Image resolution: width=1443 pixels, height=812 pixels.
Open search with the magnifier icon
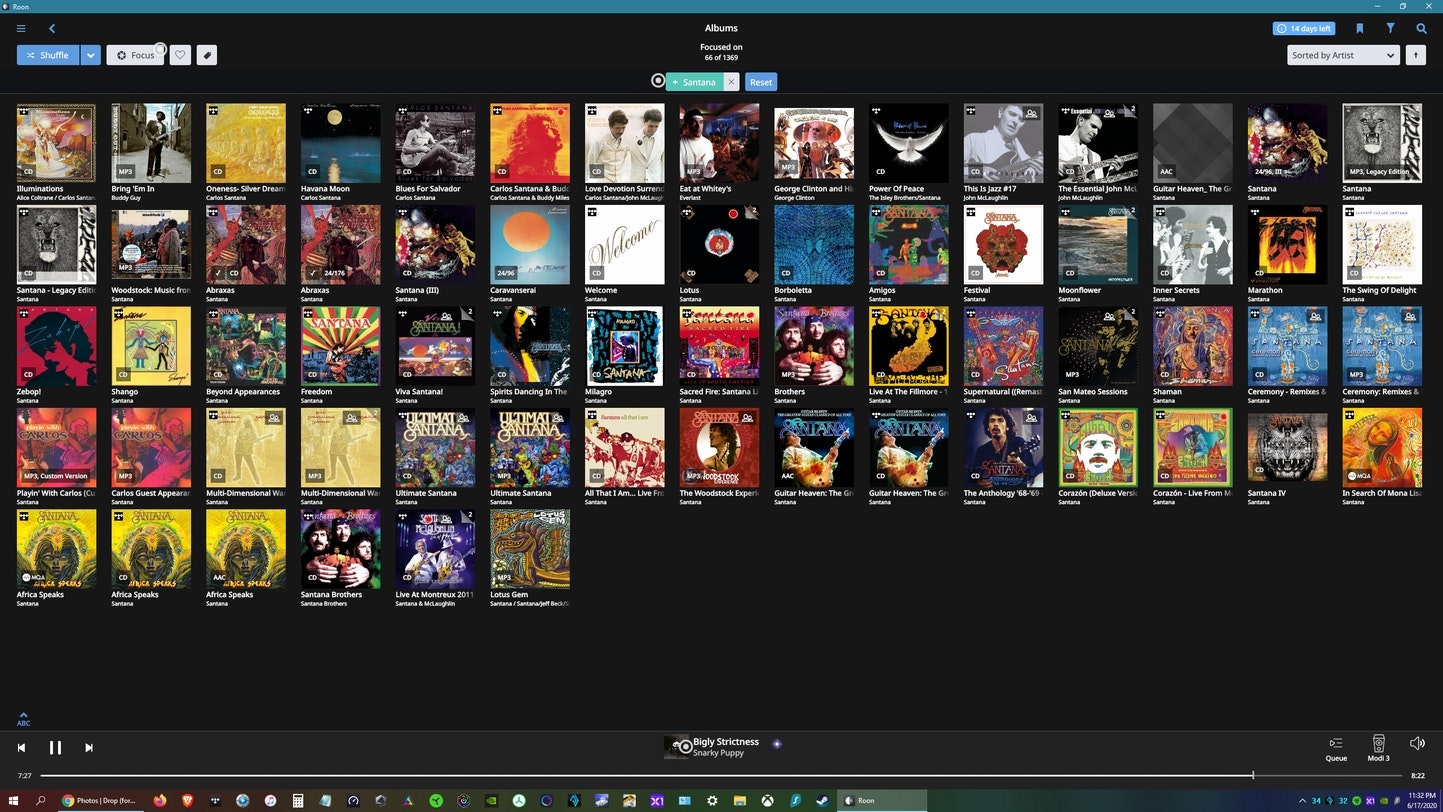(1421, 29)
